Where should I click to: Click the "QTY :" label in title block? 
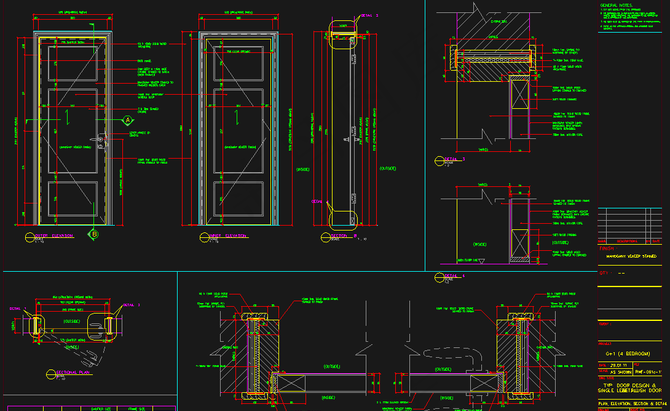point(604,273)
